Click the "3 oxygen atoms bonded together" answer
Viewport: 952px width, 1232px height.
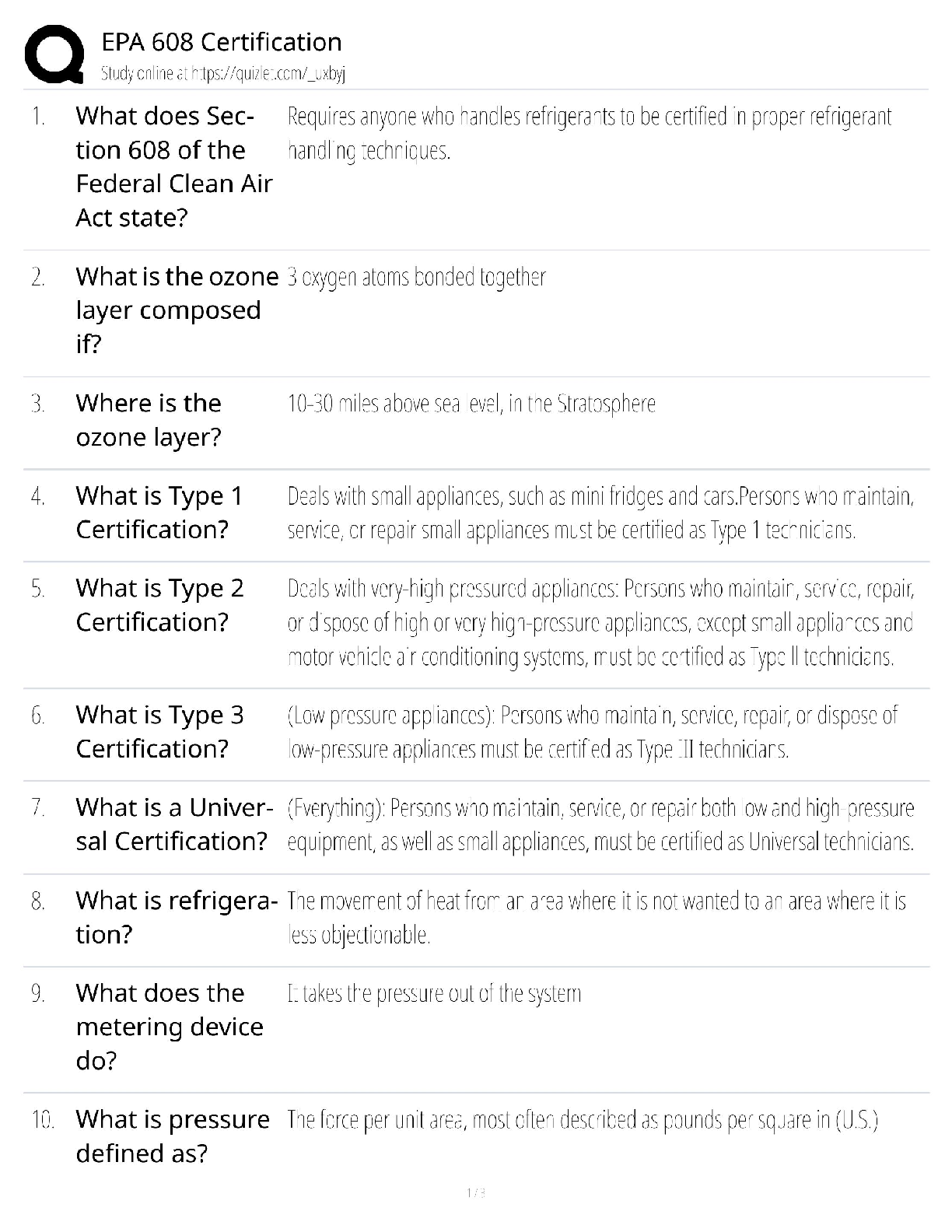point(417,277)
